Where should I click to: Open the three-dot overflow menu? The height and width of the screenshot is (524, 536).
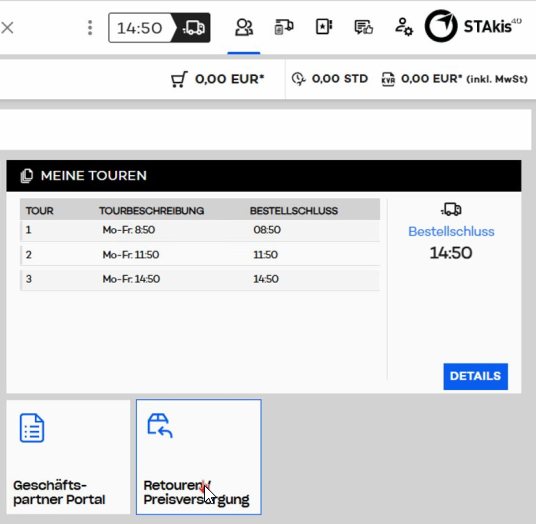click(90, 28)
